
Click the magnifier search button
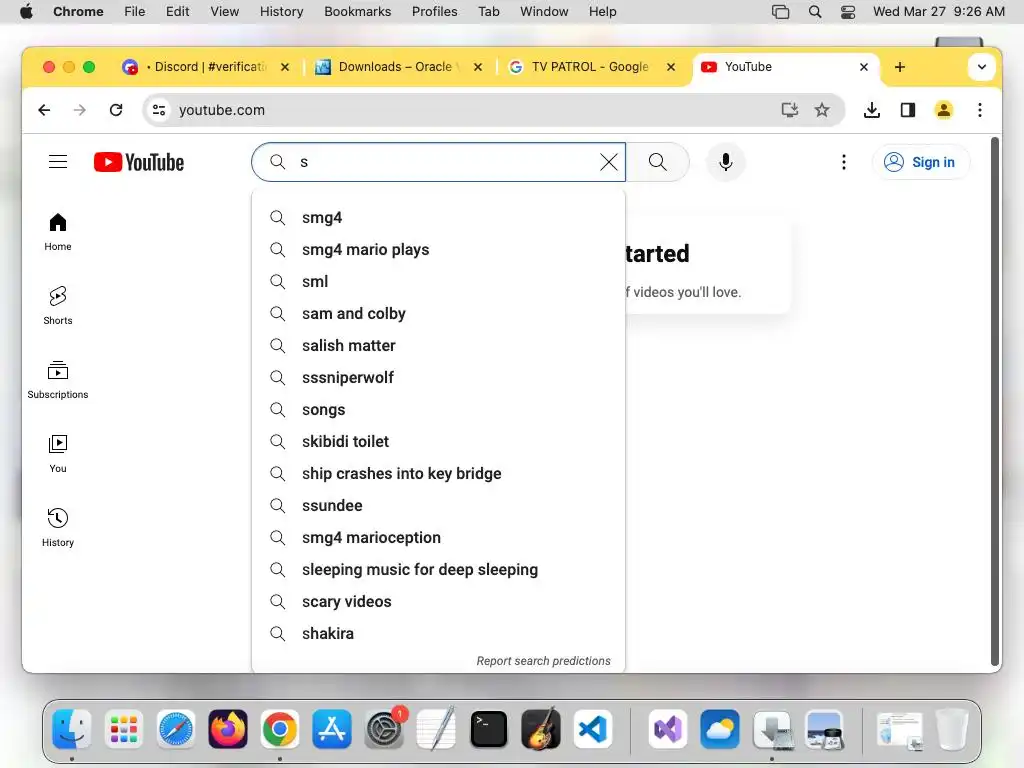(x=658, y=162)
